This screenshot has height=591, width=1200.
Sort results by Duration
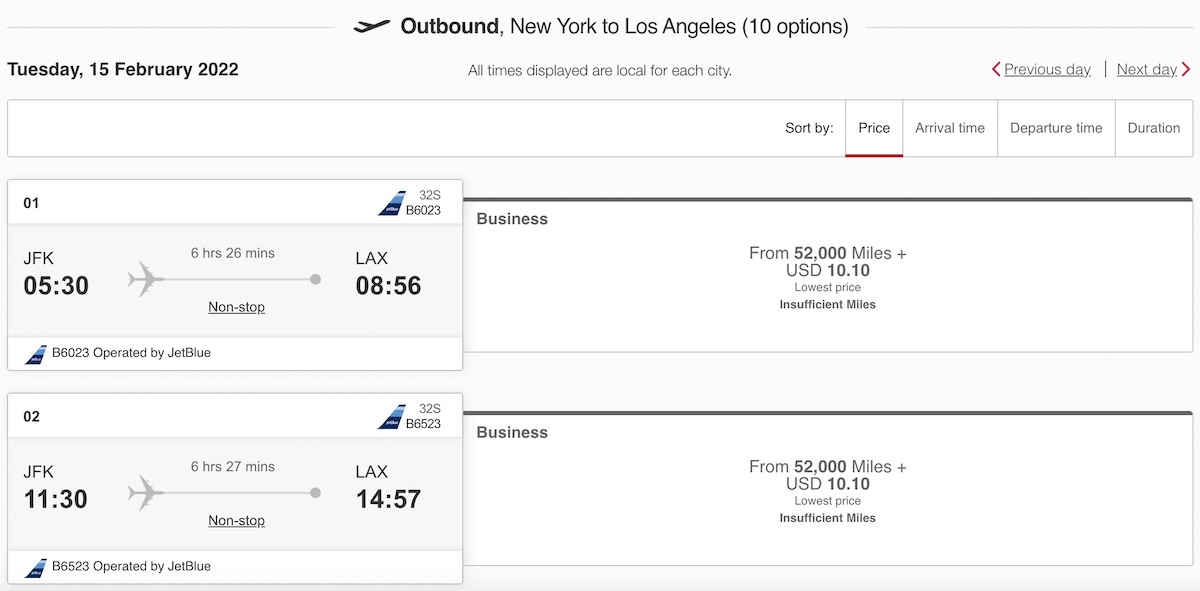(x=1154, y=128)
